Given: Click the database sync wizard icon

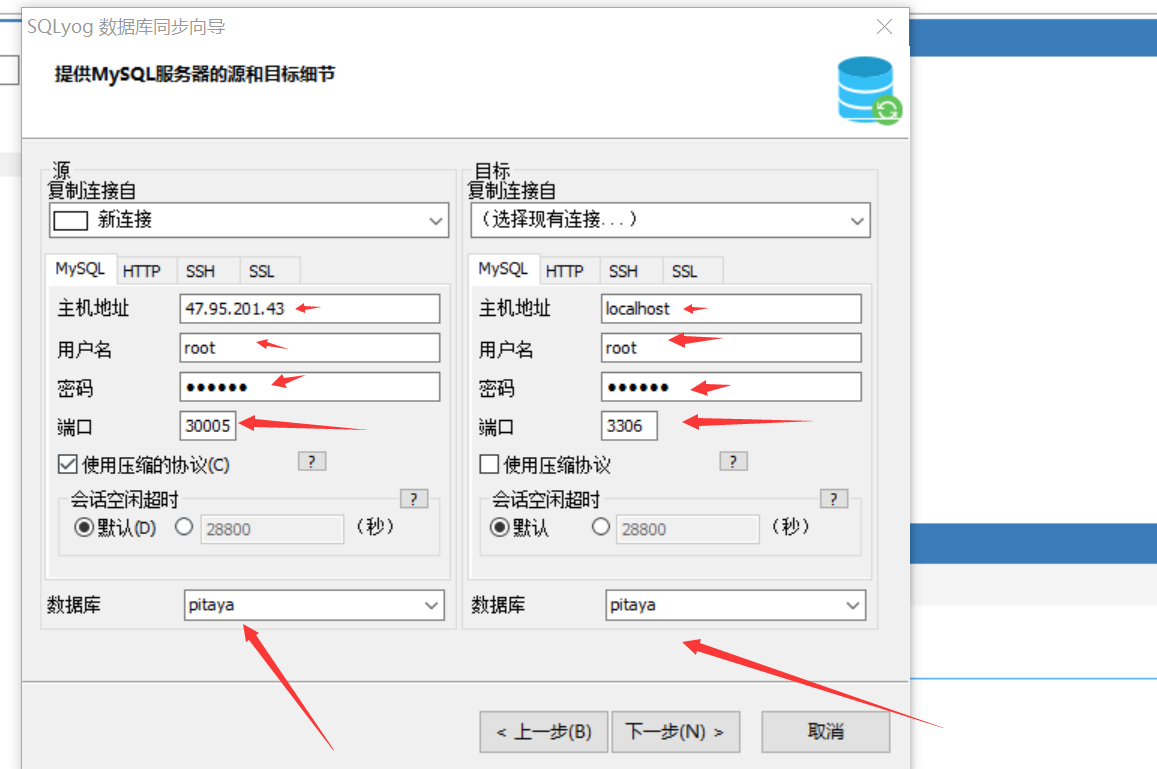Looking at the screenshot, I should pyautogui.click(x=869, y=91).
